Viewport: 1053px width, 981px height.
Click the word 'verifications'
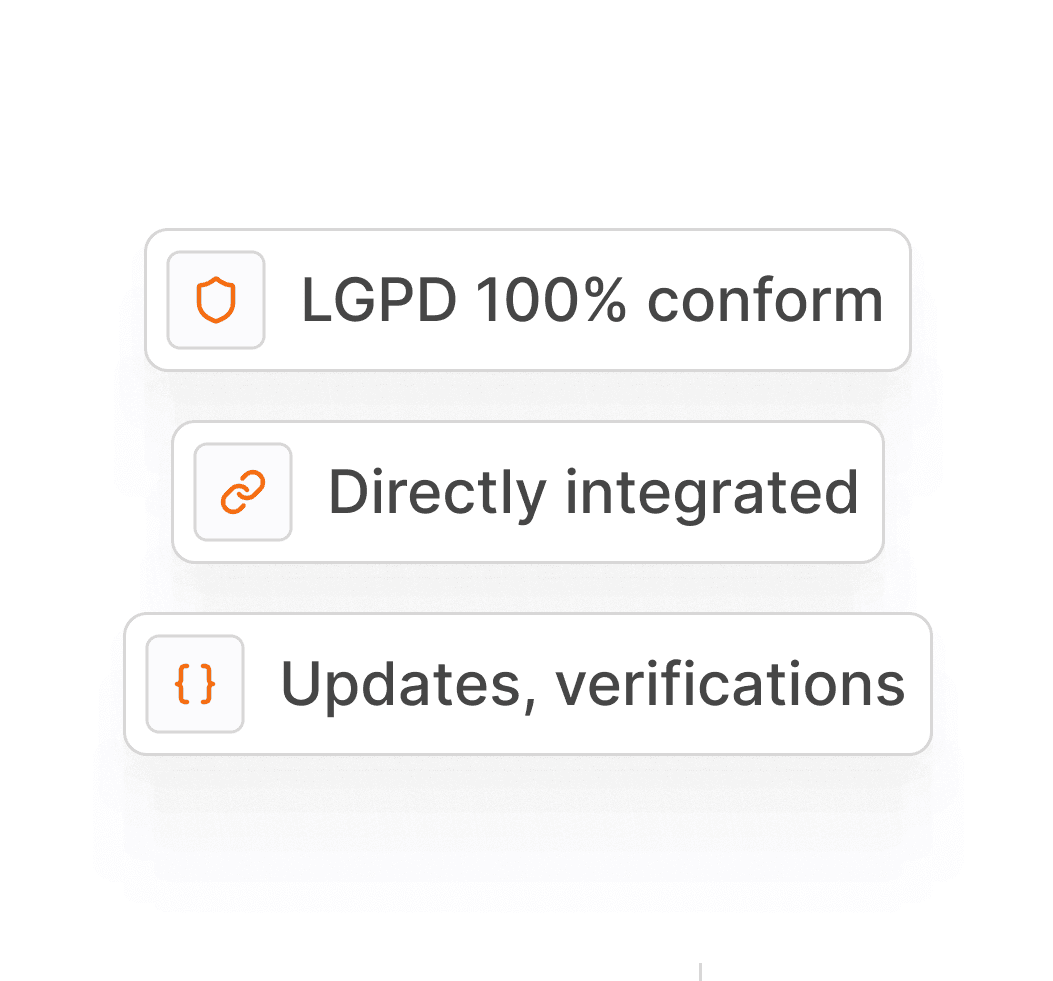click(730, 684)
